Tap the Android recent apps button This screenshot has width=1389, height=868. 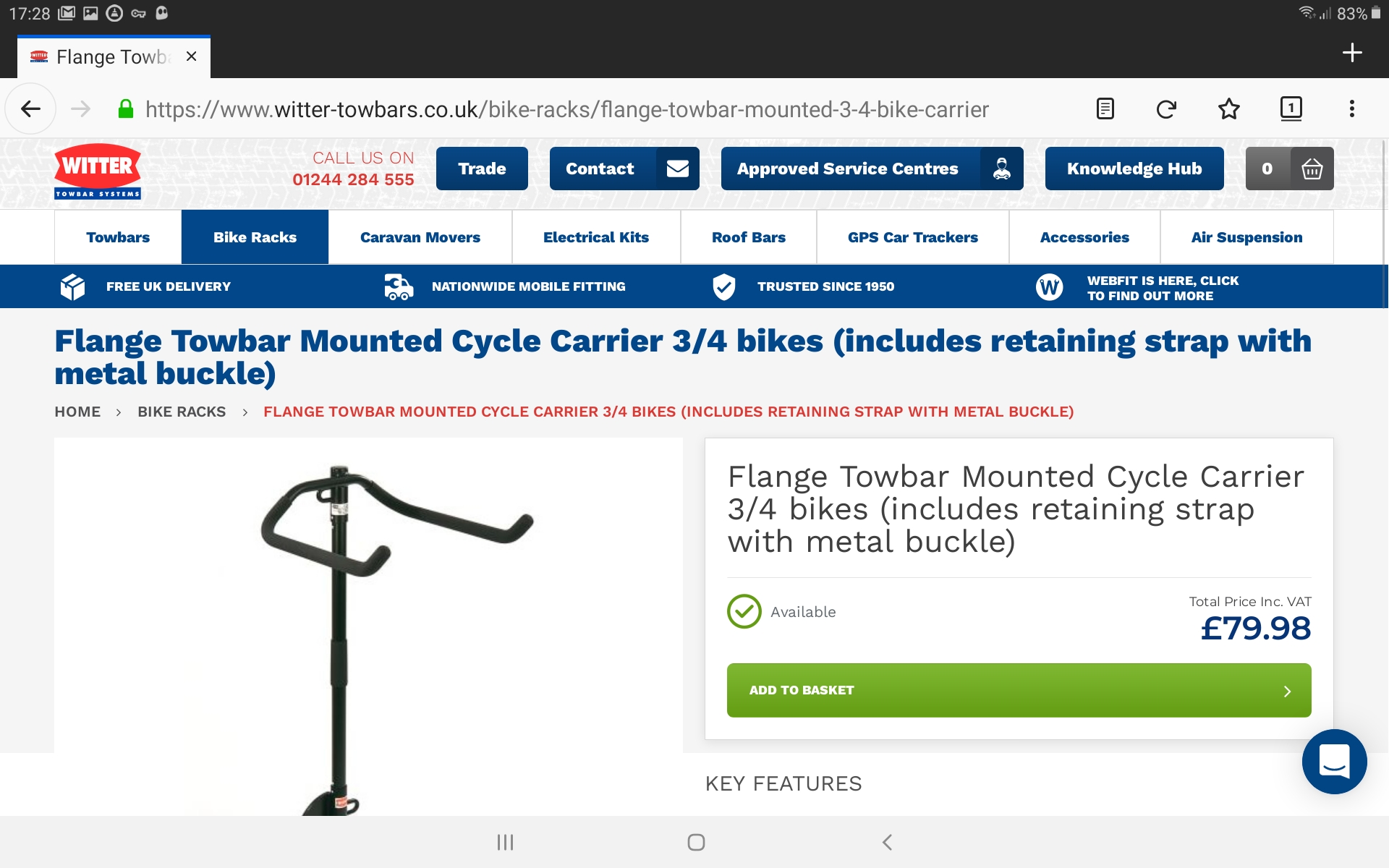[505, 842]
